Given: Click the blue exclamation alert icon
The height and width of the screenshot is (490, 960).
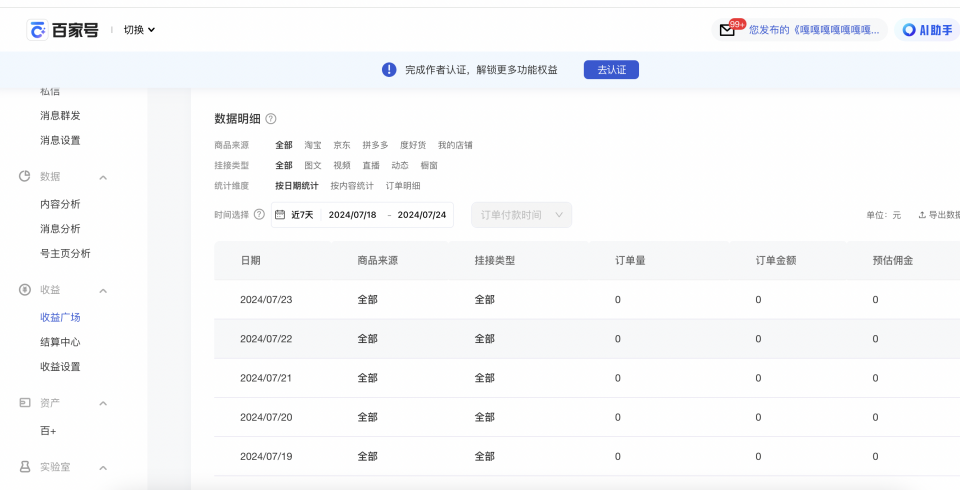Looking at the screenshot, I should pyautogui.click(x=389, y=70).
